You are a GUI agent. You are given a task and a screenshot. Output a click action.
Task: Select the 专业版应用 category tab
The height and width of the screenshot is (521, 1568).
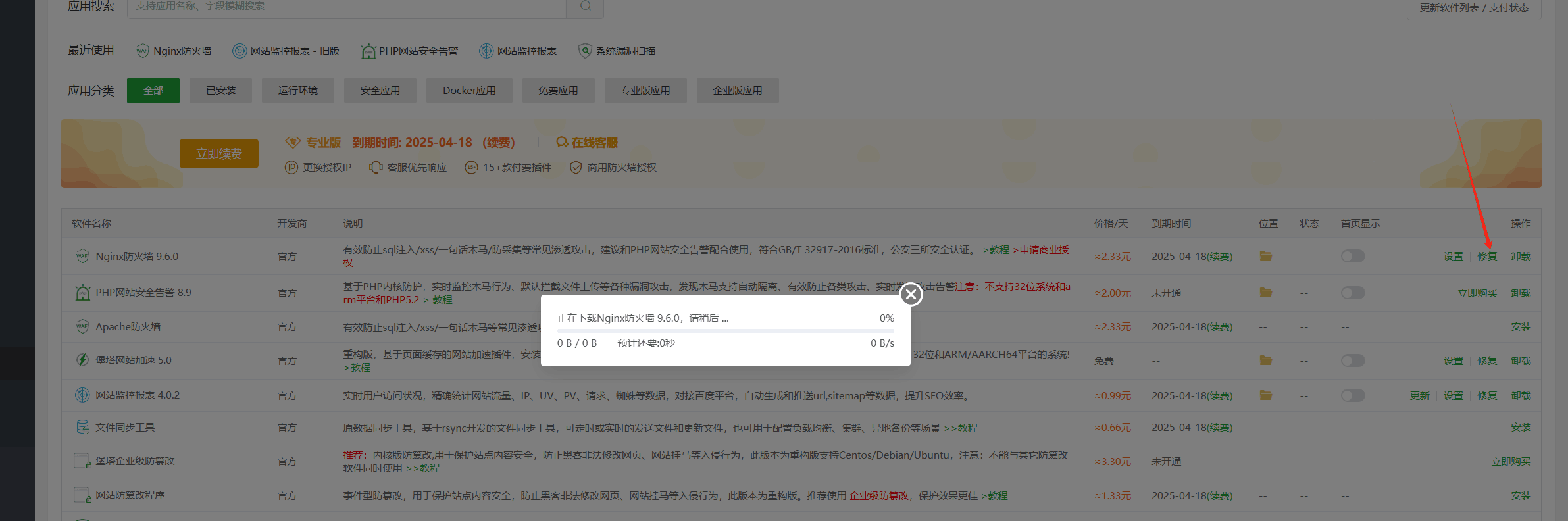coord(645,90)
